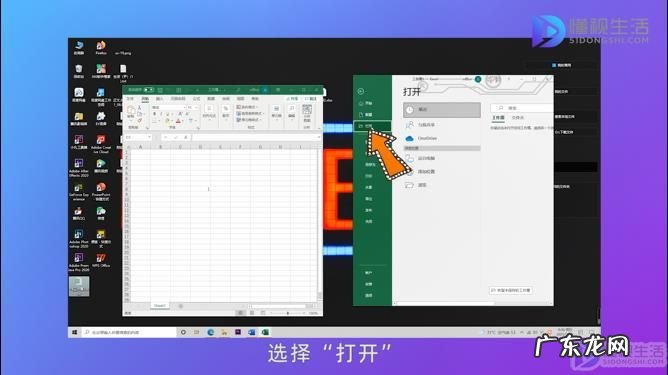The width and height of the screenshot is (668, 375).
Task: Click the Increase Font Size icon
Action: click(x=180, y=114)
